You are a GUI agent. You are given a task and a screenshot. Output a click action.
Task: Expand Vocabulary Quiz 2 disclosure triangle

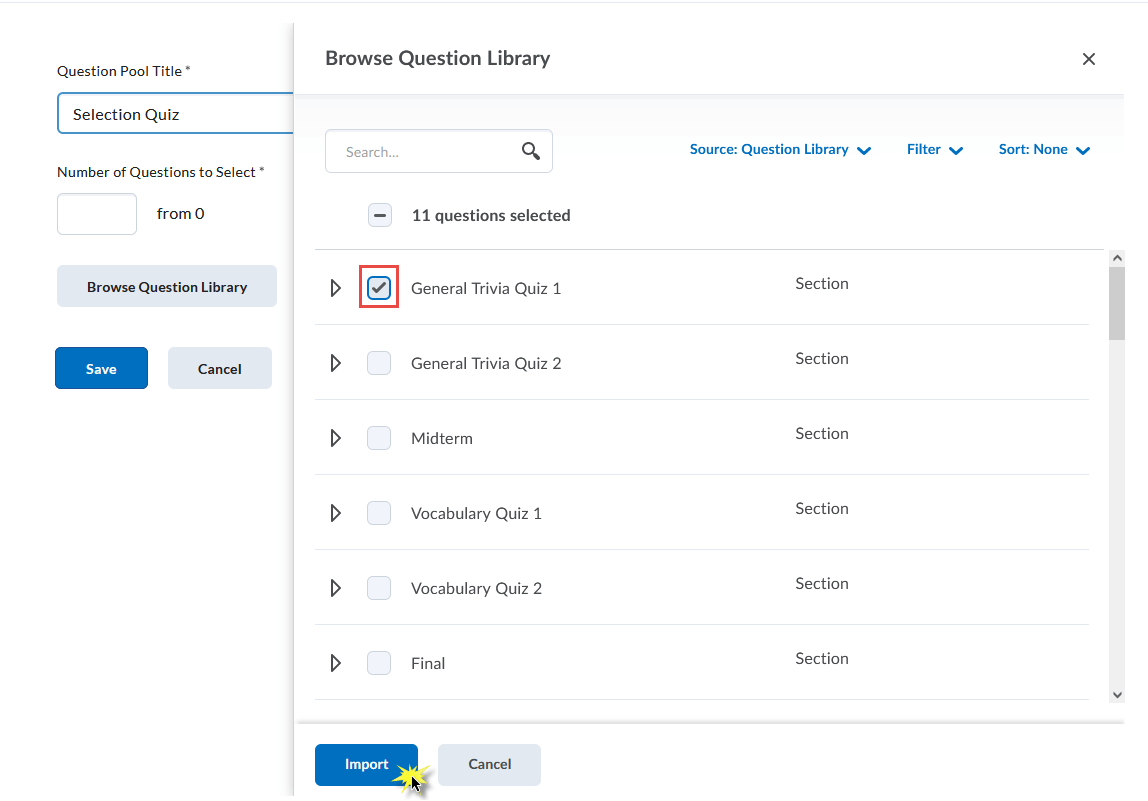click(x=336, y=588)
